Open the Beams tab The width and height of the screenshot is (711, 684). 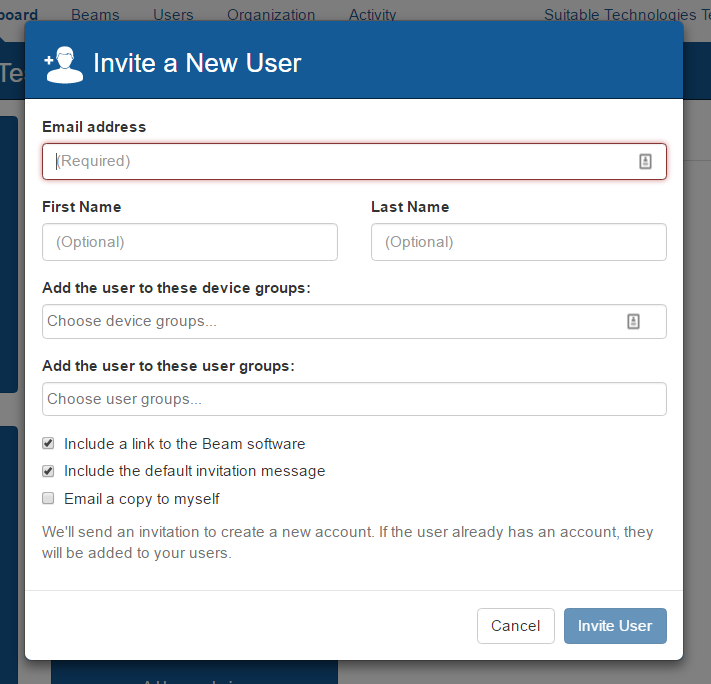pos(95,15)
